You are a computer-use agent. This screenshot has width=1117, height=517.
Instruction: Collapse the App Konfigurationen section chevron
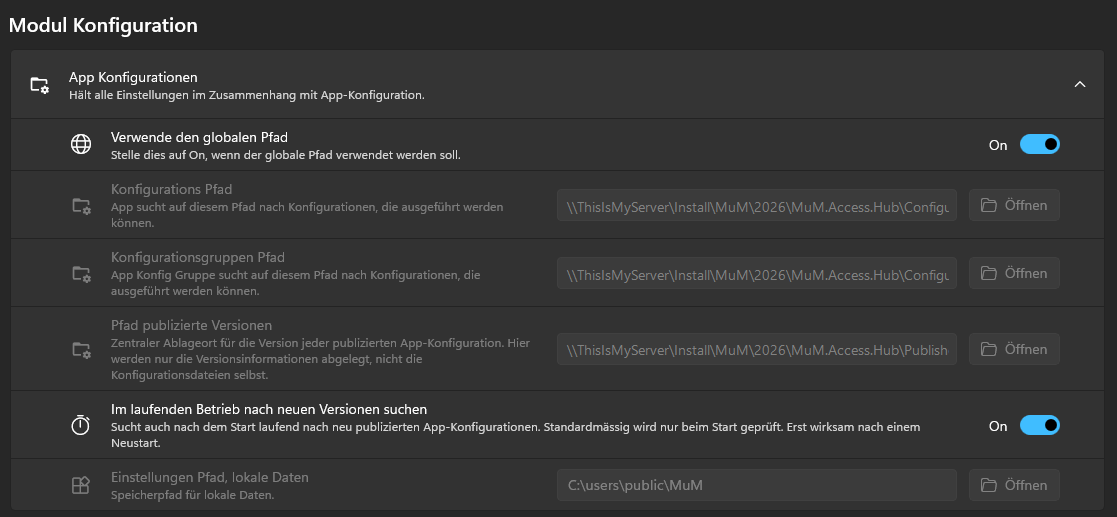pos(1080,84)
